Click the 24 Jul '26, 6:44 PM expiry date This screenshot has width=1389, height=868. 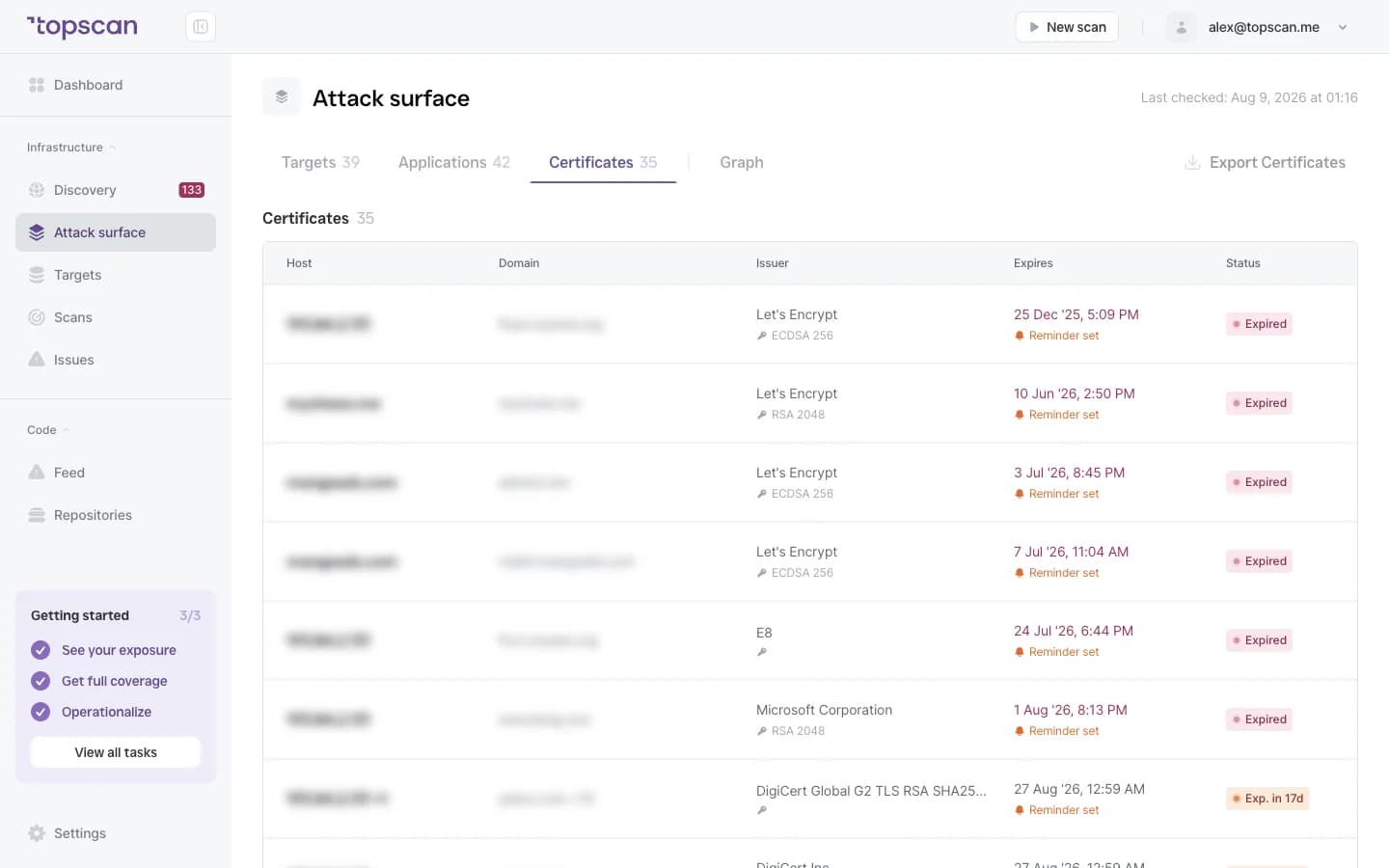(x=1074, y=631)
